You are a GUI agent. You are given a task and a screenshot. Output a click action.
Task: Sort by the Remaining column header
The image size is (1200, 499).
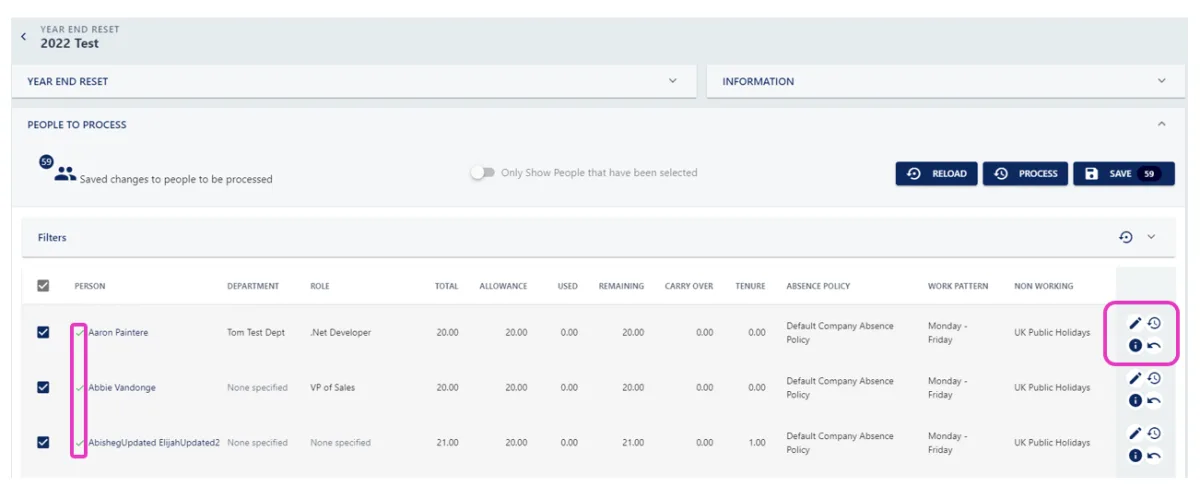tap(621, 286)
